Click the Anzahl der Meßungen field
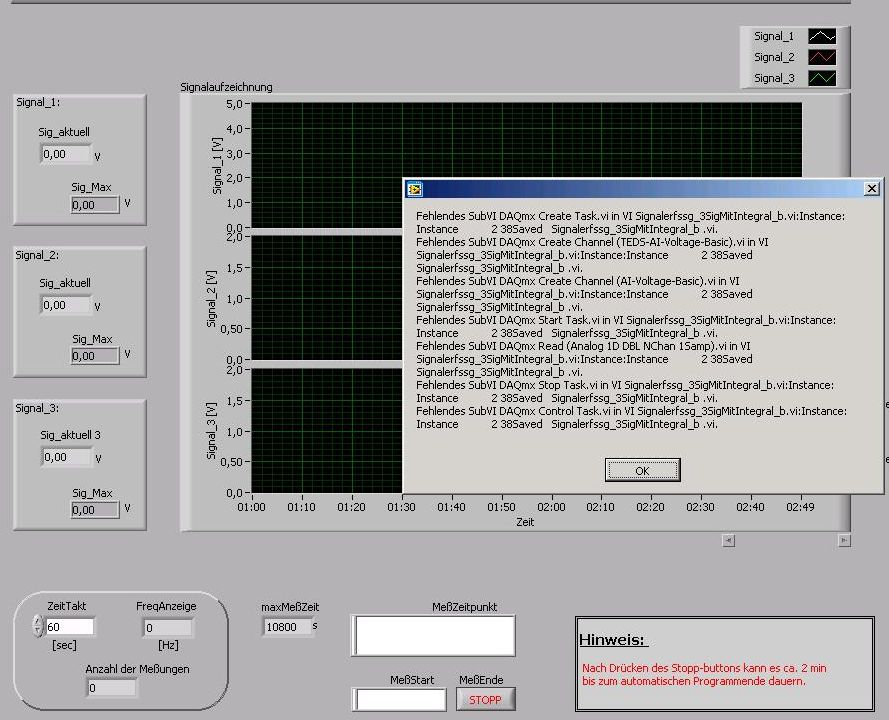The width and height of the screenshot is (889, 720). (111, 688)
